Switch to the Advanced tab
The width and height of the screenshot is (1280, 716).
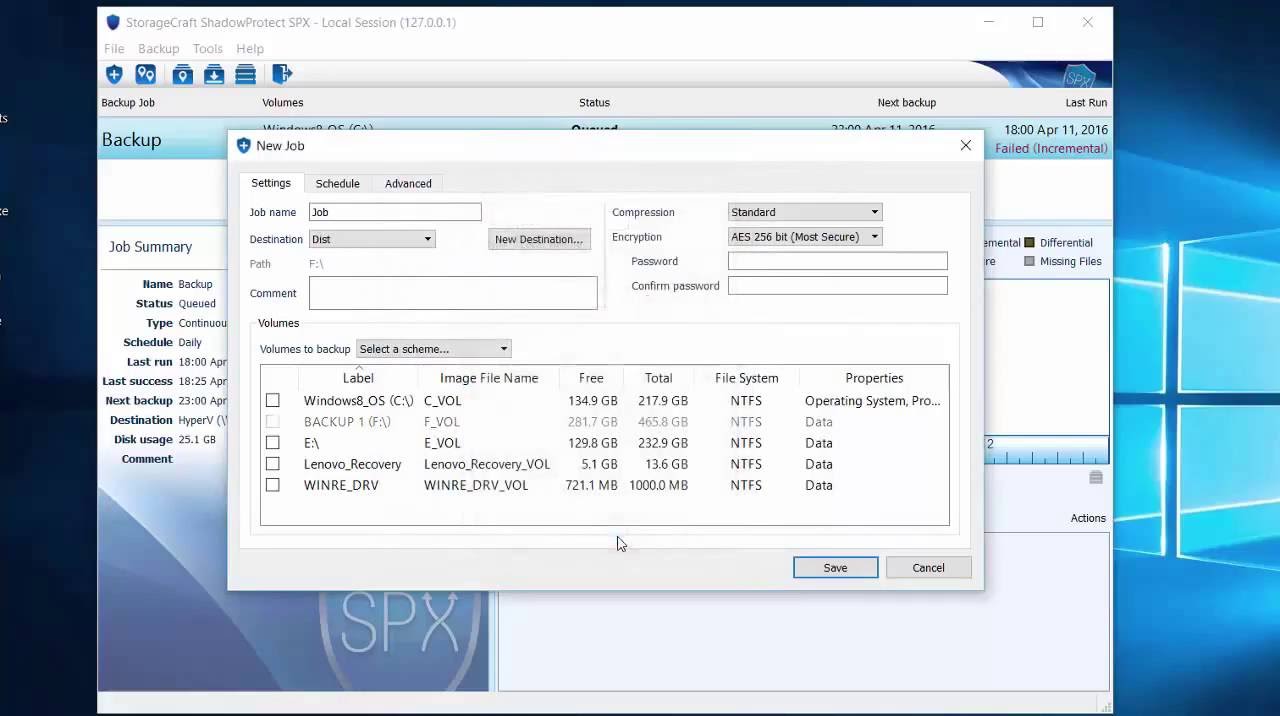(408, 184)
